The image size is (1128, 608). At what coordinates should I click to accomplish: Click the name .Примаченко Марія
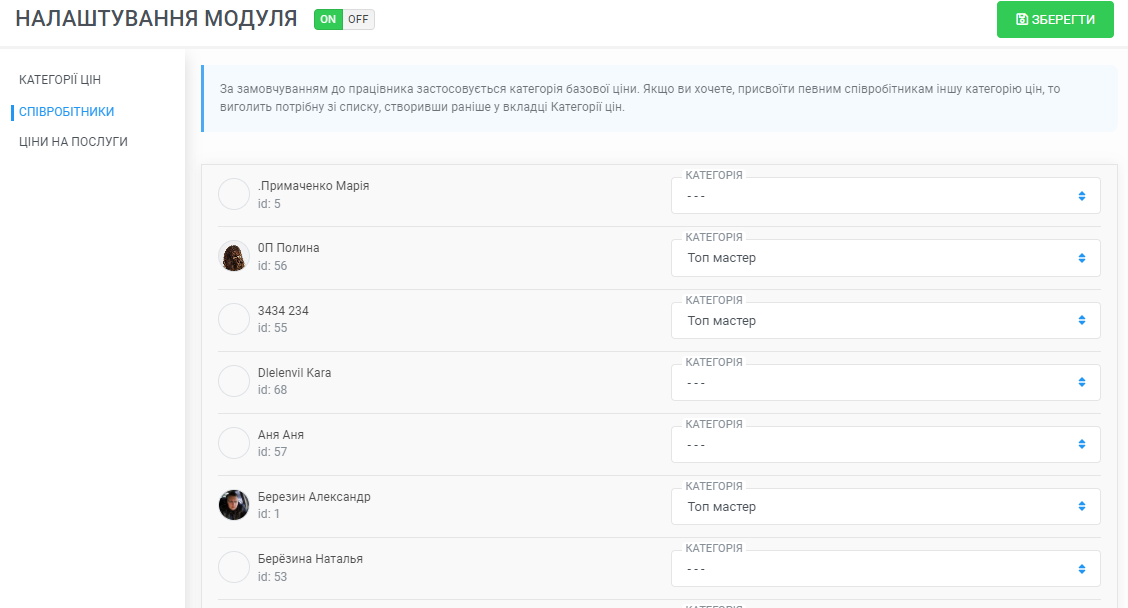(x=314, y=186)
